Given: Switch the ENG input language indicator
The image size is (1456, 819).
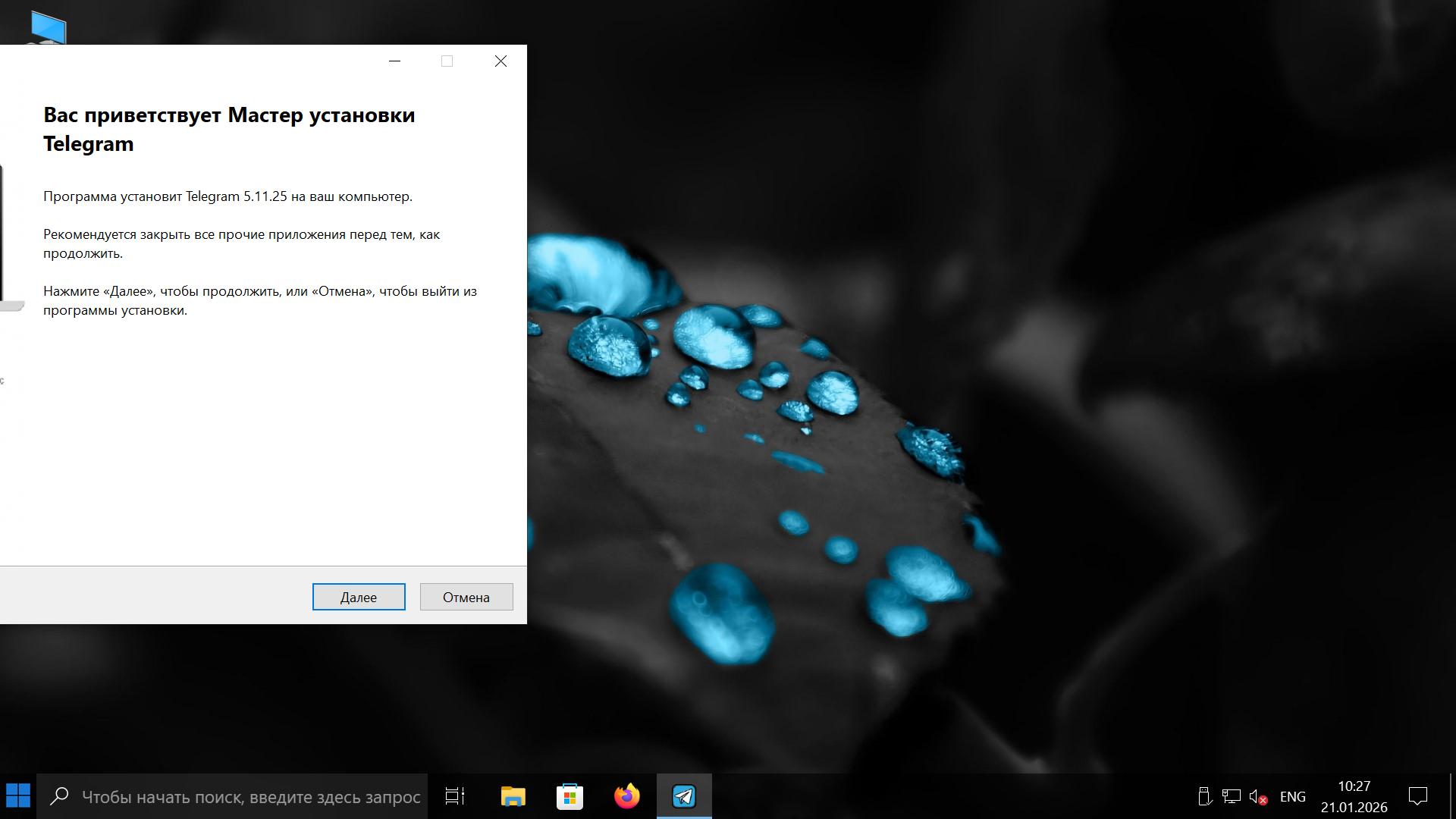Looking at the screenshot, I should click(x=1292, y=796).
